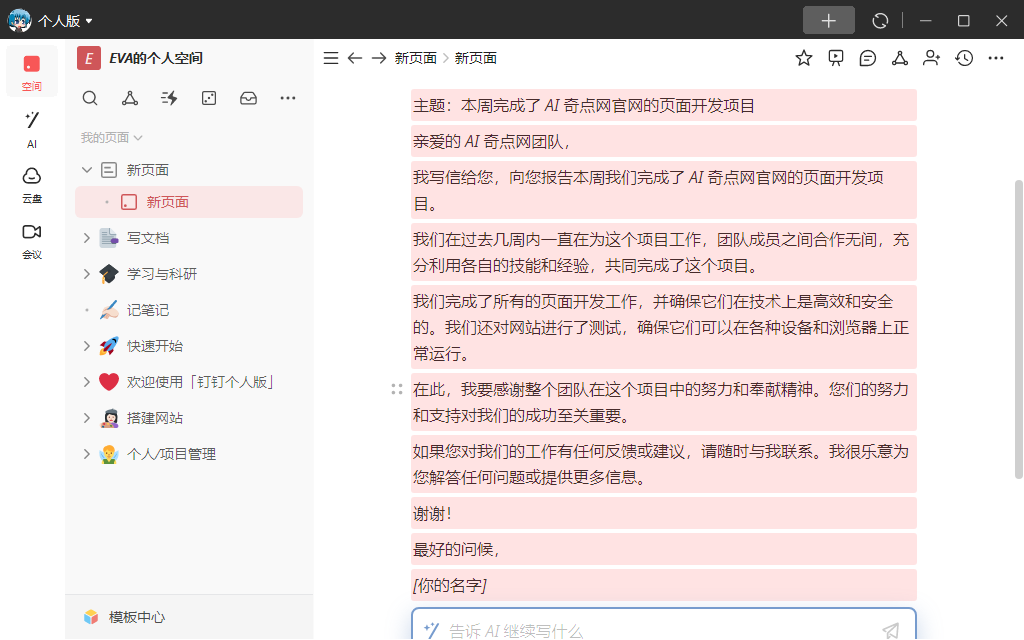Open the 搭建网站 page
This screenshot has width=1024, height=640.
click(x=155, y=418)
